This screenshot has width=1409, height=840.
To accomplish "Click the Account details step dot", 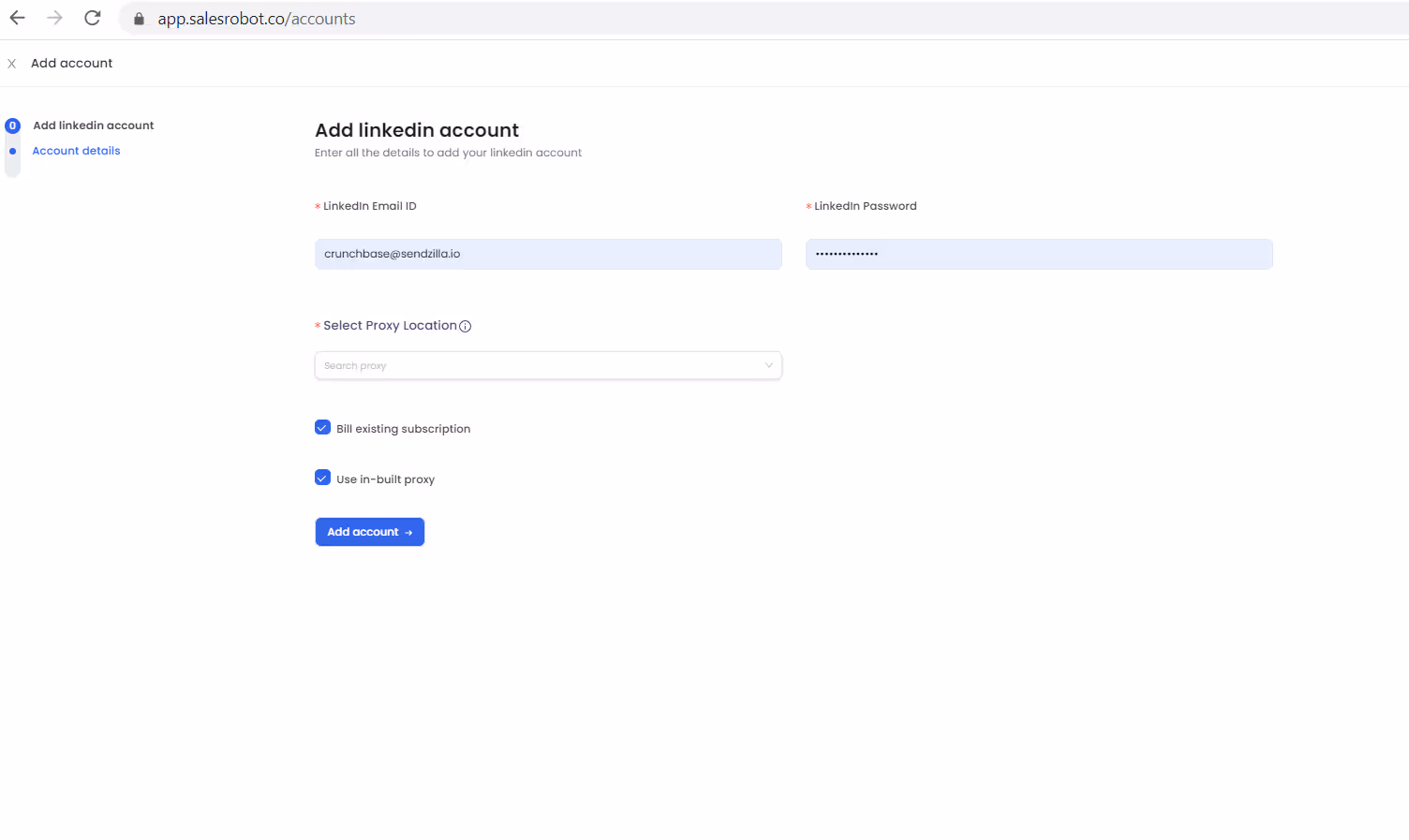I will [12, 150].
